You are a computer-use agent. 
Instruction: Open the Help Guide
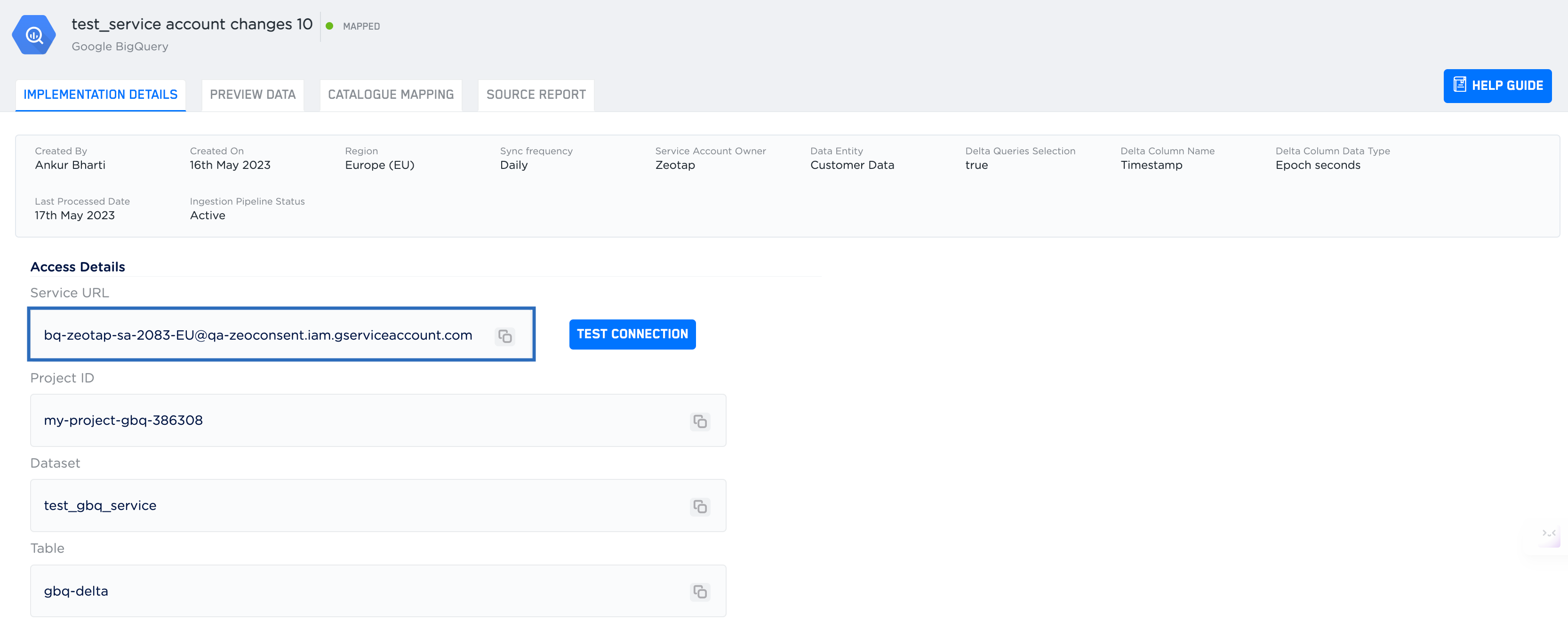1497,86
